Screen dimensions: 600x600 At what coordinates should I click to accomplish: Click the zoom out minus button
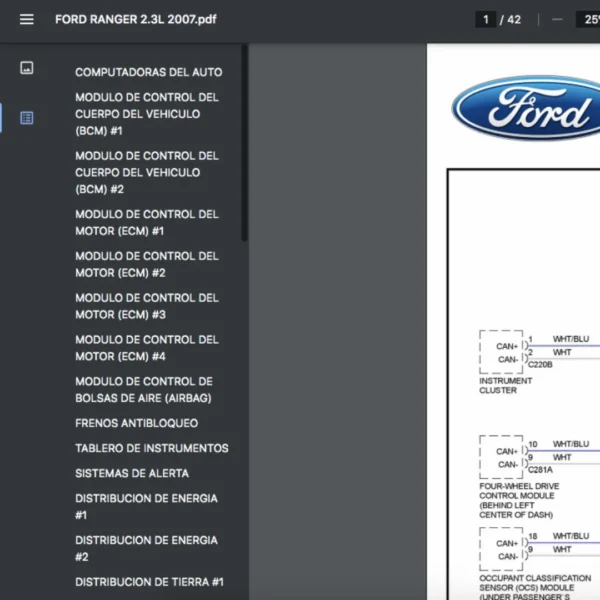557,19
